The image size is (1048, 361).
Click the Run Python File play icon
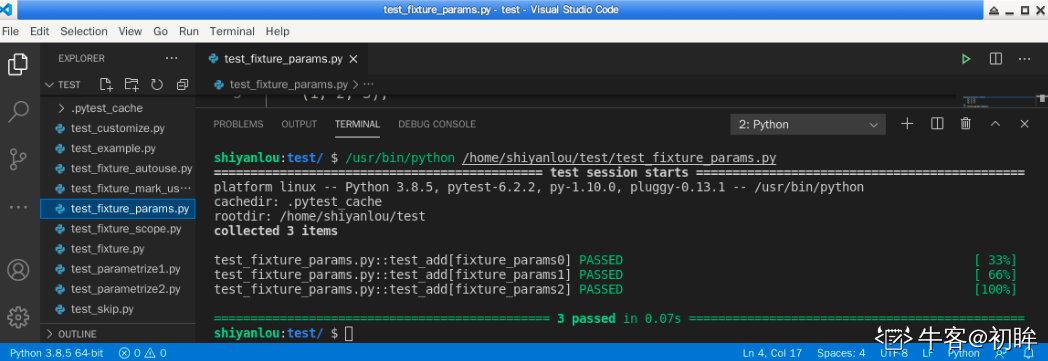(x=965, y=59)
